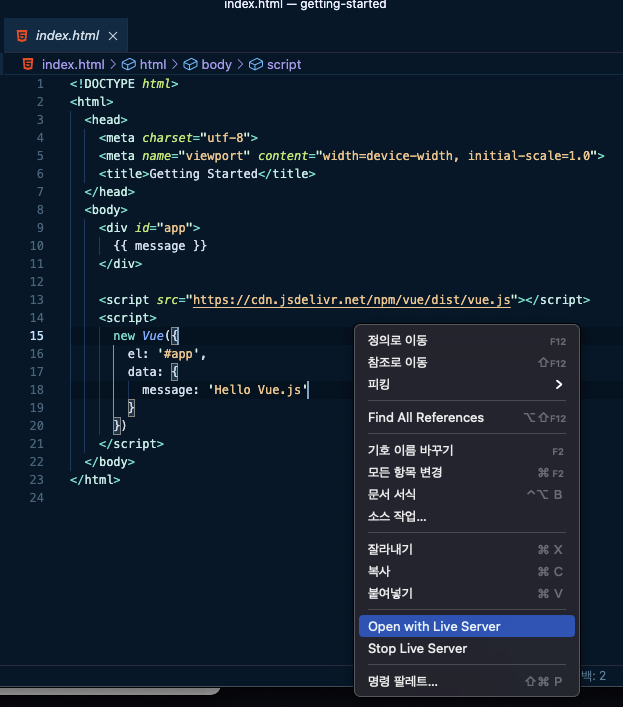The height and width of the screenshot is (707, 623).
Task: Open the vue.js CDN link on line 13
Action: pyautogui.click(x=352, y=300)
